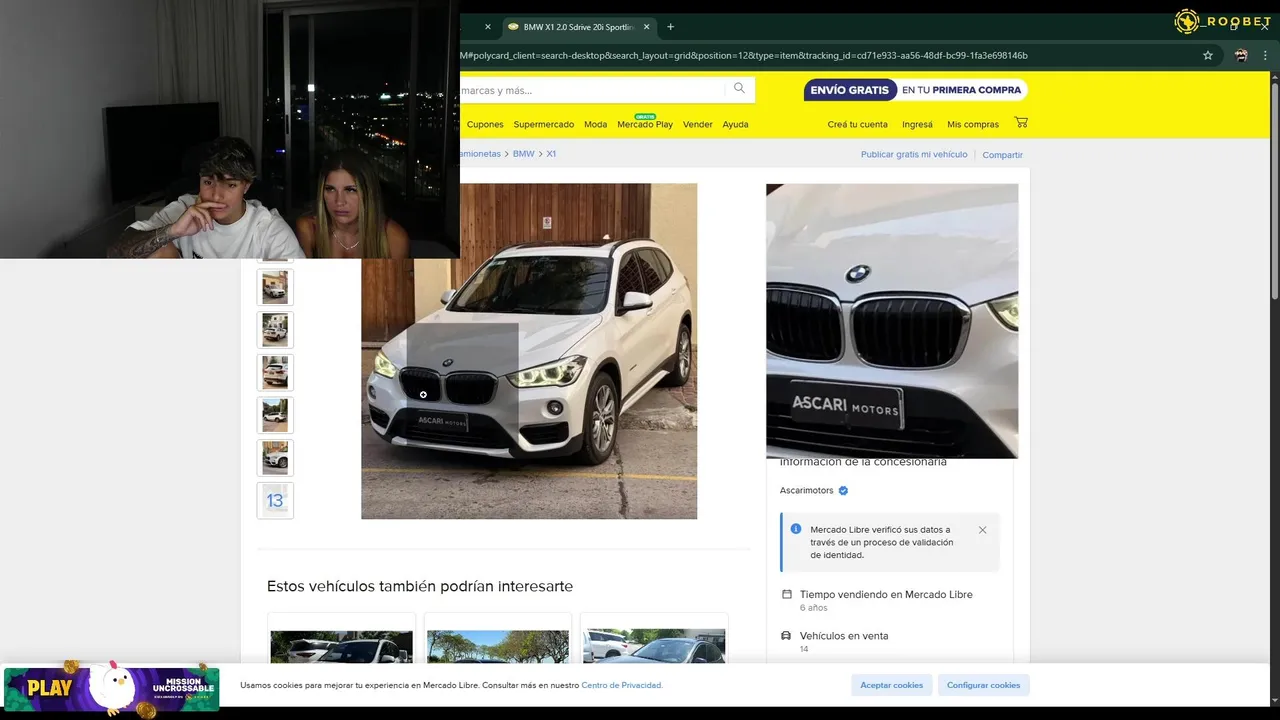Image resolution: width=1280 pixels, height=720 pixels.
Task: Select Vender in the navigation
Action: point(697,125)
